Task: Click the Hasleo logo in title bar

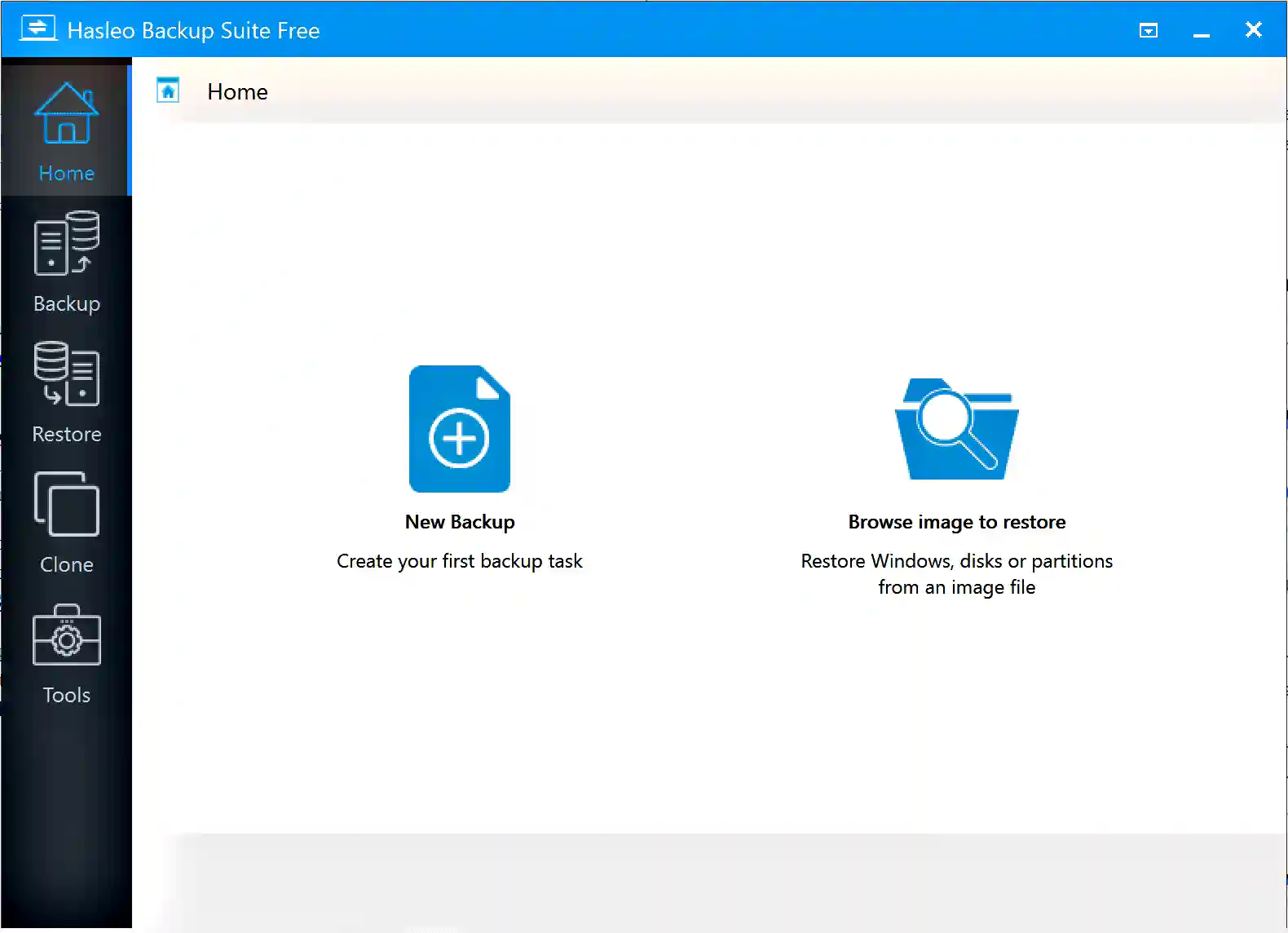Action: [x=38, y=29]
